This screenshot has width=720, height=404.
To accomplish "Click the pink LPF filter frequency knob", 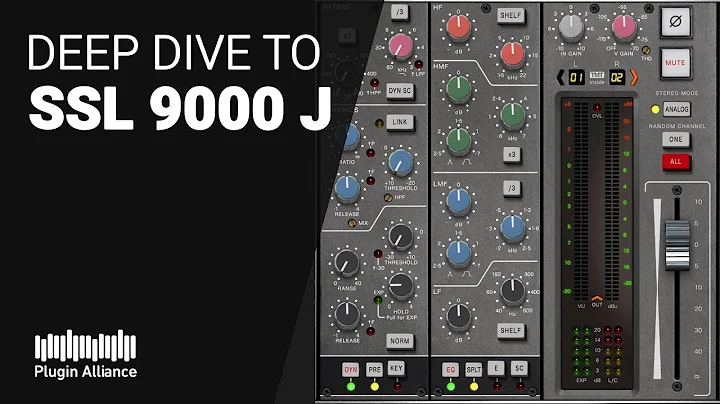I will [x=401, y=46].
